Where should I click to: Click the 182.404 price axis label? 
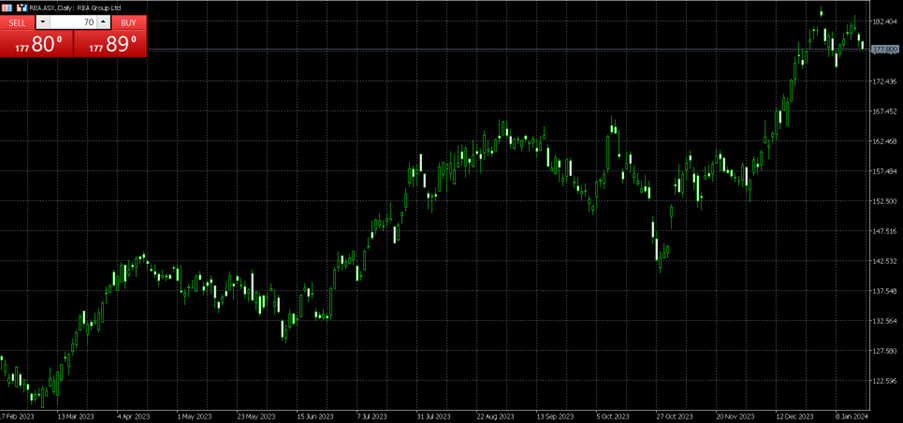885,21
